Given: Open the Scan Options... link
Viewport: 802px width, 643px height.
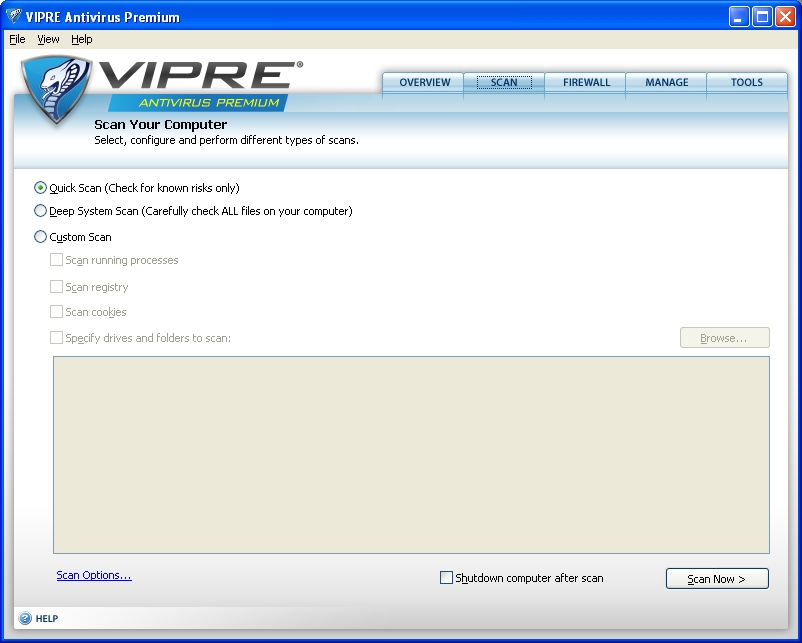Looking at the screenshot, I should tap(94, 575).
